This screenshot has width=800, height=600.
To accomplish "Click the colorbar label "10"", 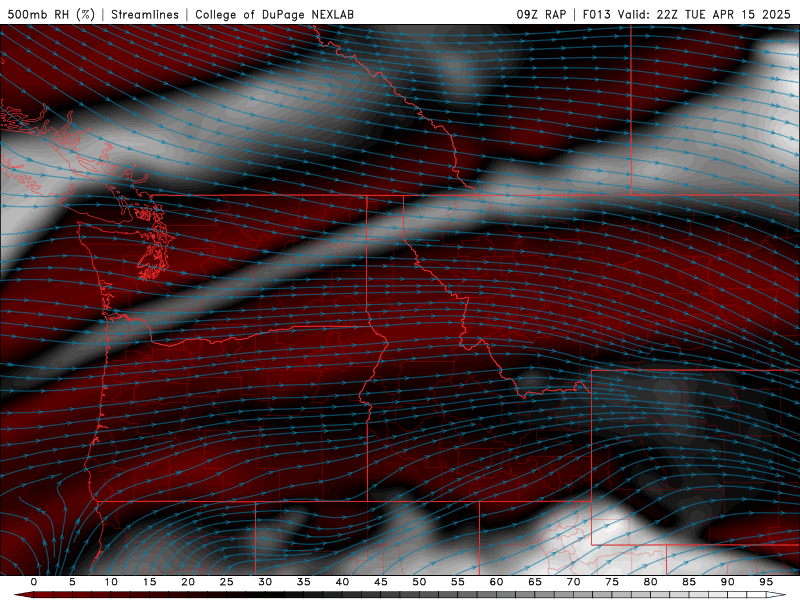I will pos(111,582).
